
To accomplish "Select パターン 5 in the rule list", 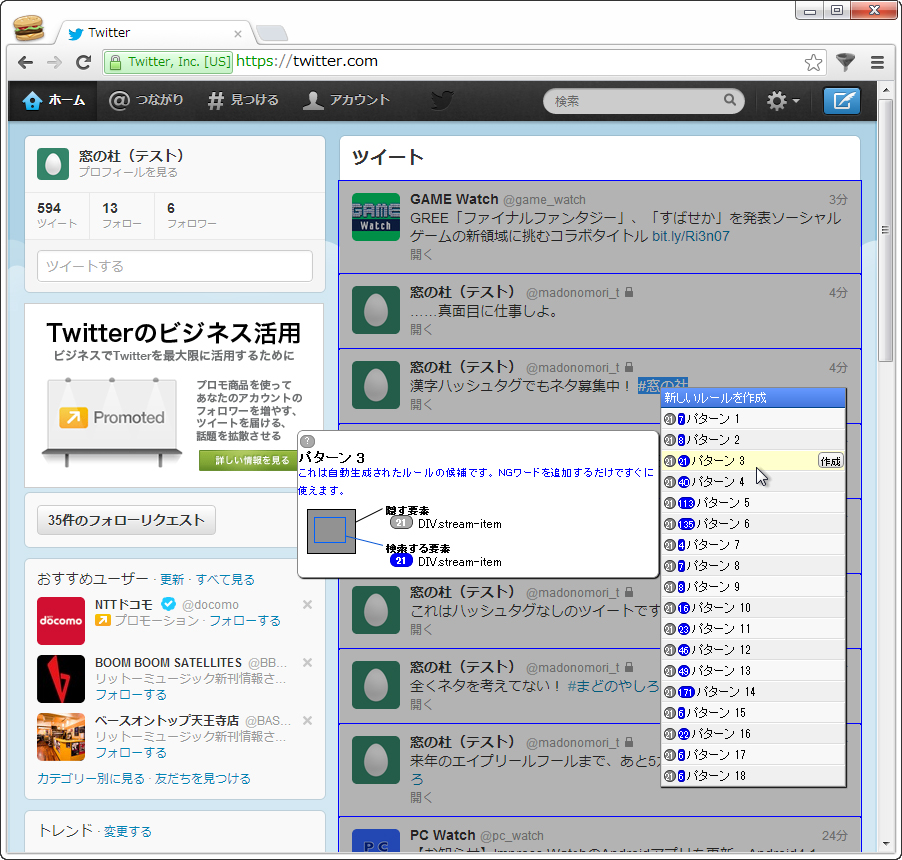I will 753,503.
